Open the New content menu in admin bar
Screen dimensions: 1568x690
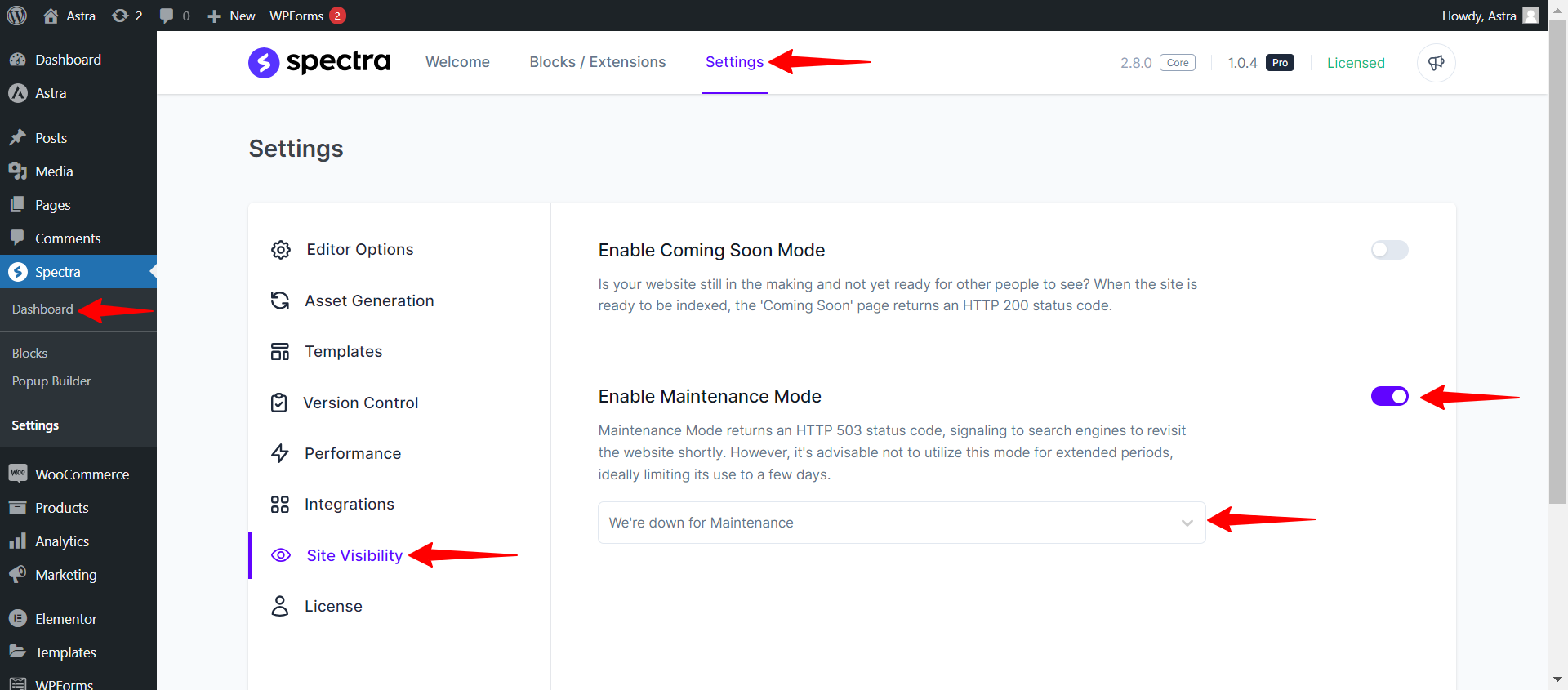[x=232, y=16]
